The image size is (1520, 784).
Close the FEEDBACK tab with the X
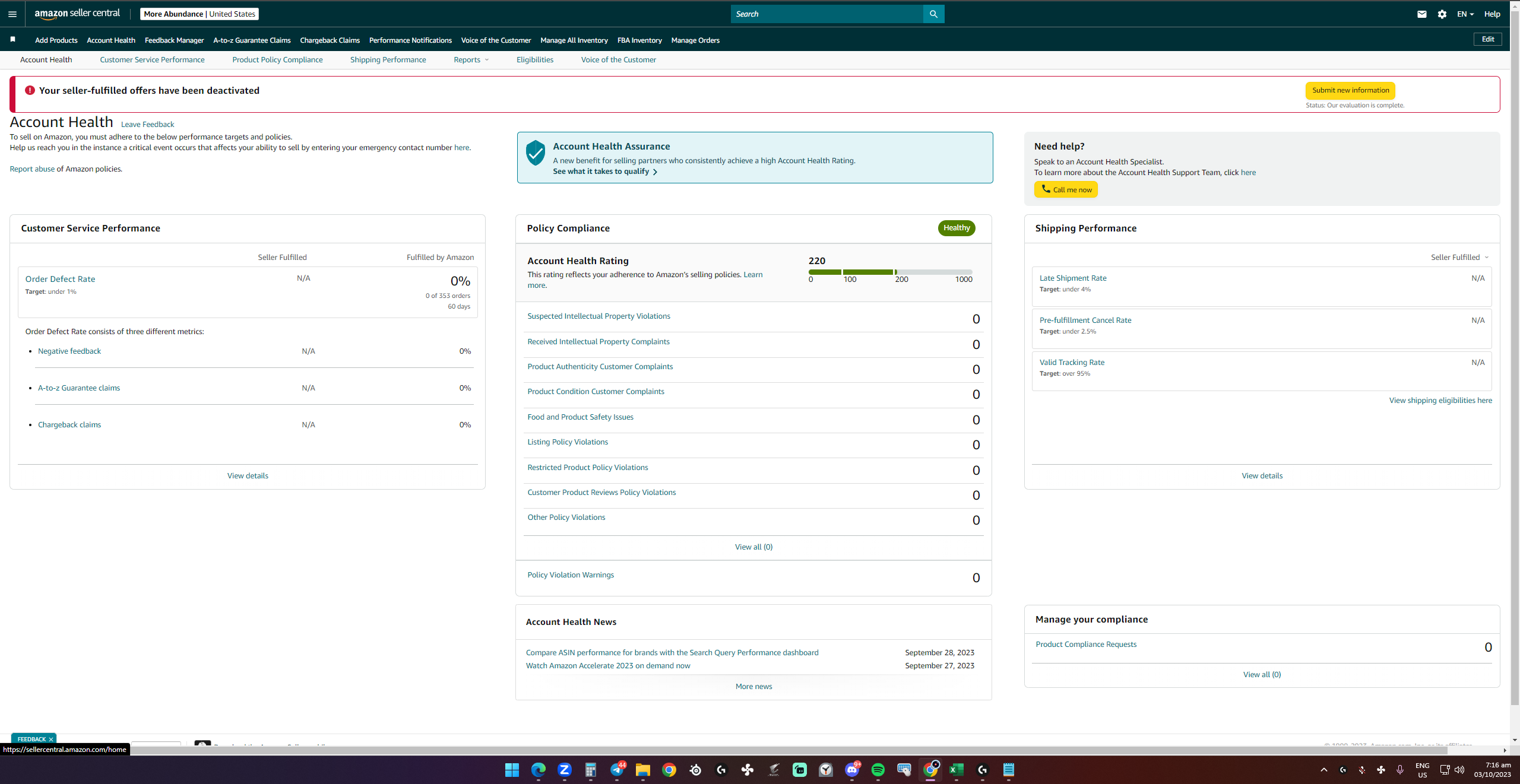51,739
